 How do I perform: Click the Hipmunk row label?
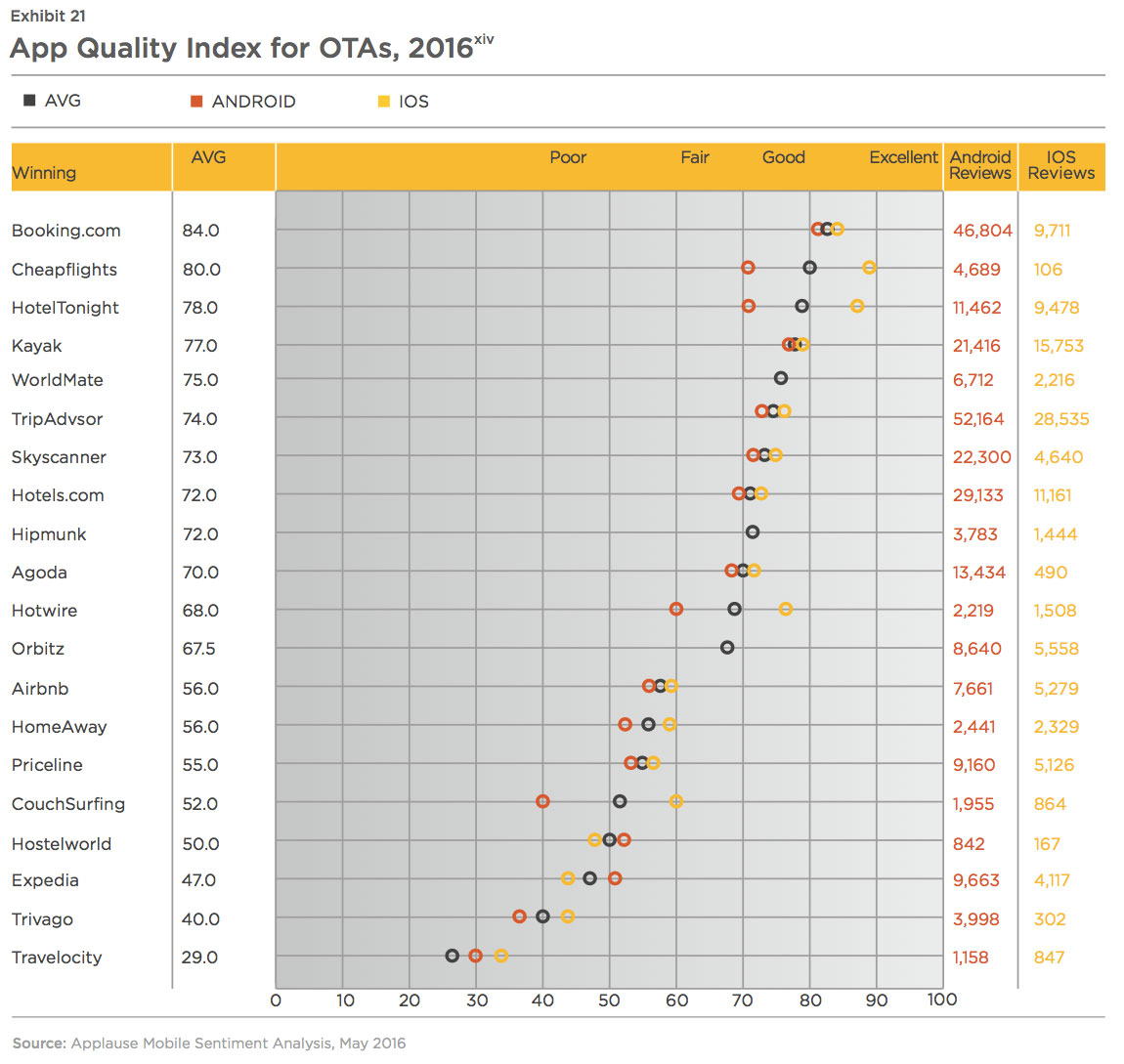coord(49,534)
